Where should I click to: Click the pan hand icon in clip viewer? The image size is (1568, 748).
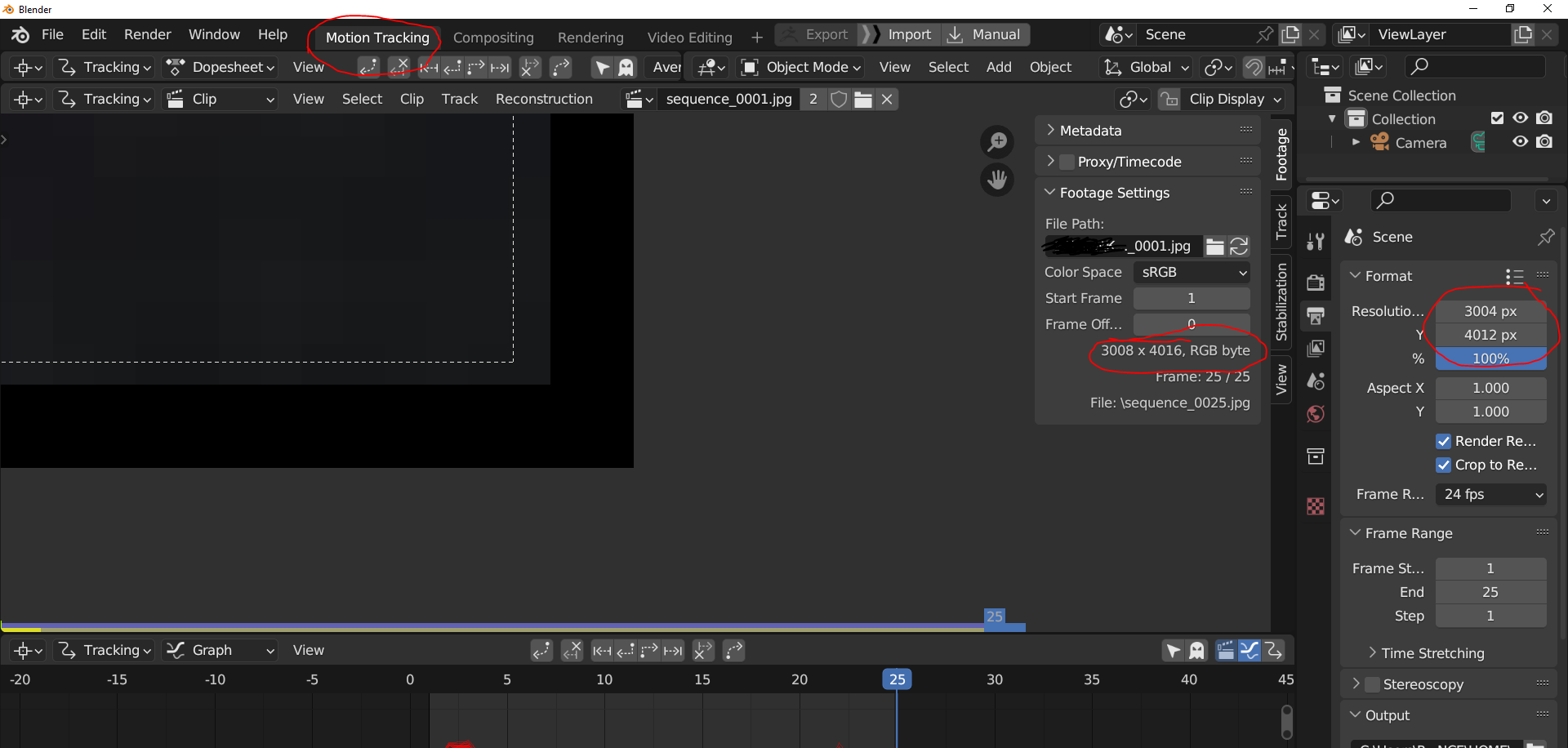pyautogui.click(x=997, y=179)
